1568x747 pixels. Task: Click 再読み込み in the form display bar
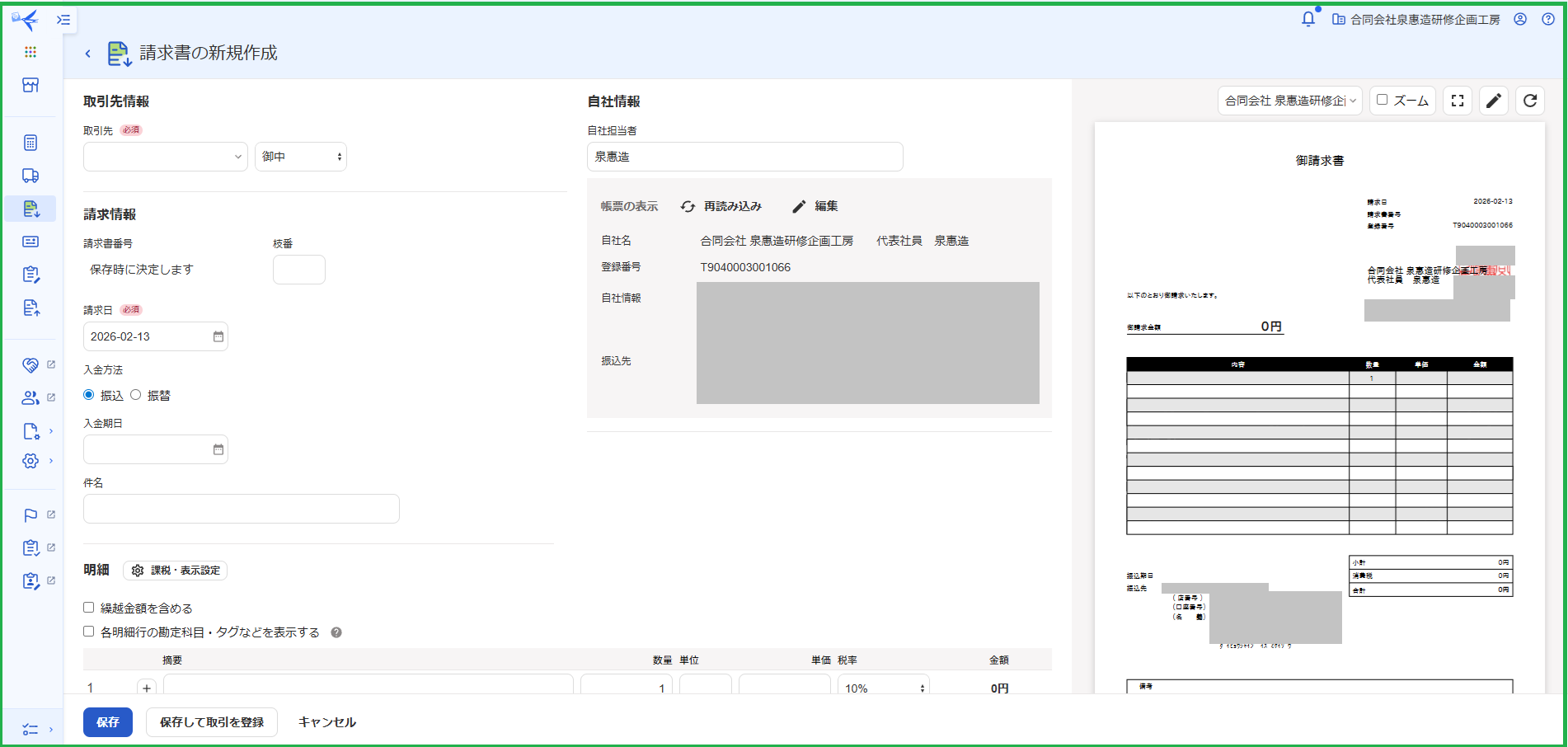point(721,206)
